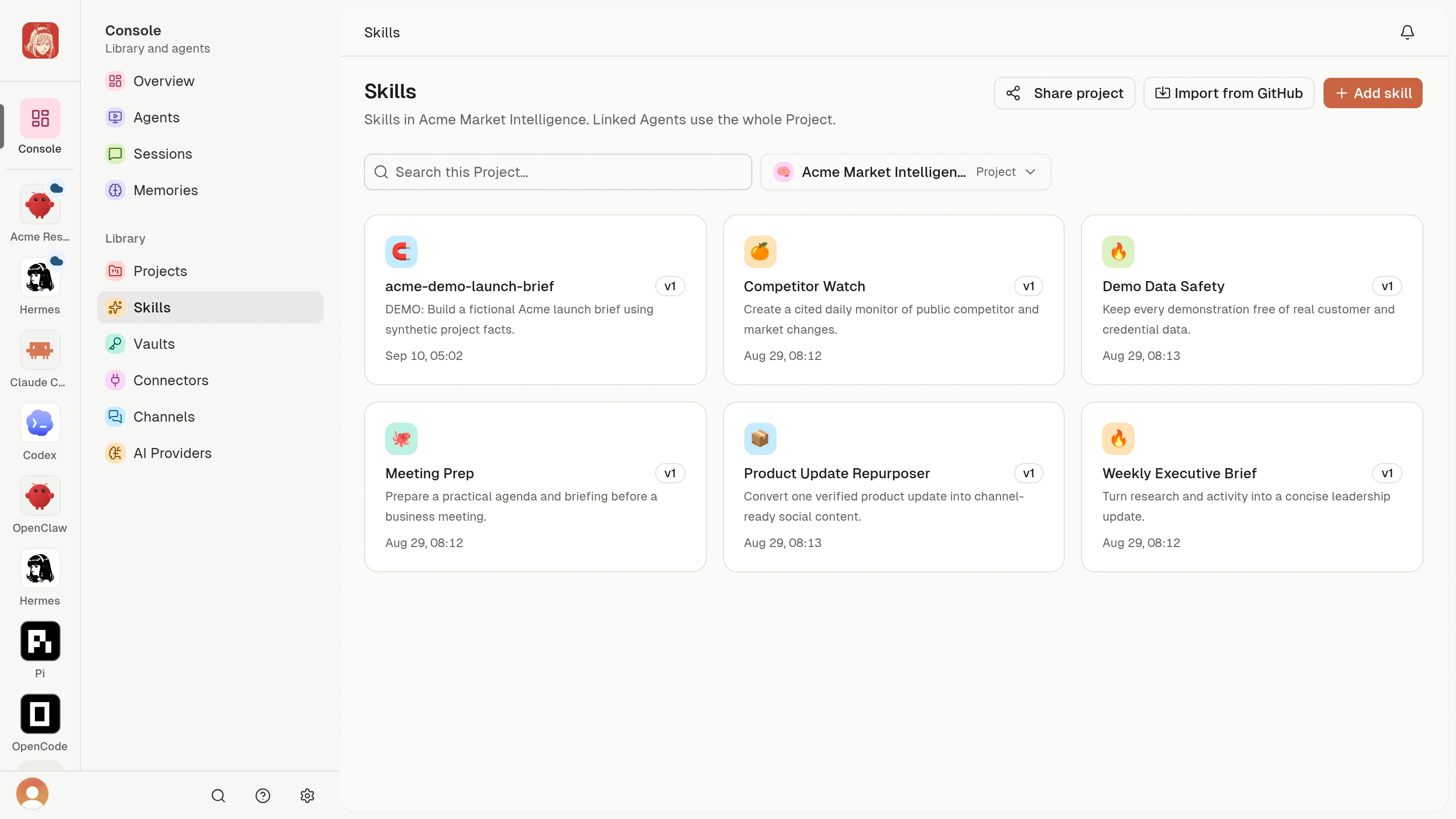Viewport: 1456px width, 819px height.
Task: Click the Share project button
Action: tap(1064, 93)
